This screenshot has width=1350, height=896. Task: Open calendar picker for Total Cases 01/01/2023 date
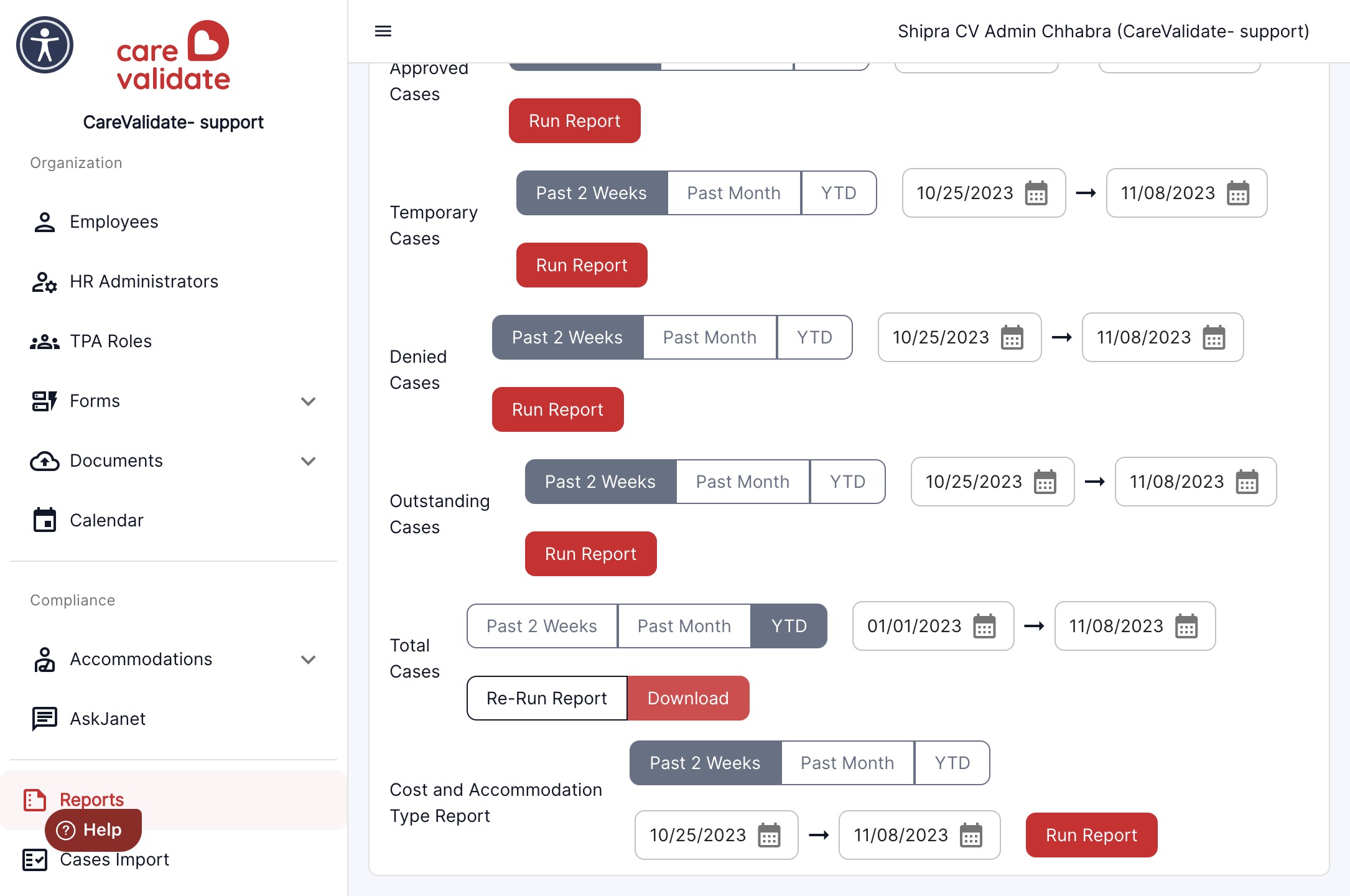coord(985,627)
